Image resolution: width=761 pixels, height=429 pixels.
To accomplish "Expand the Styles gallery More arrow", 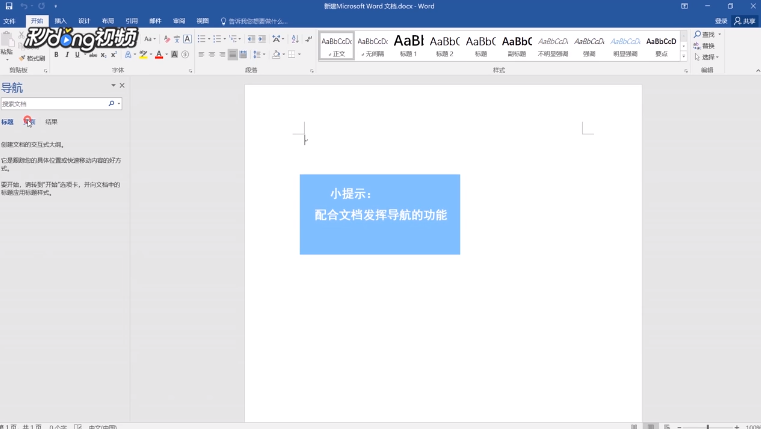I will (683, 56).
